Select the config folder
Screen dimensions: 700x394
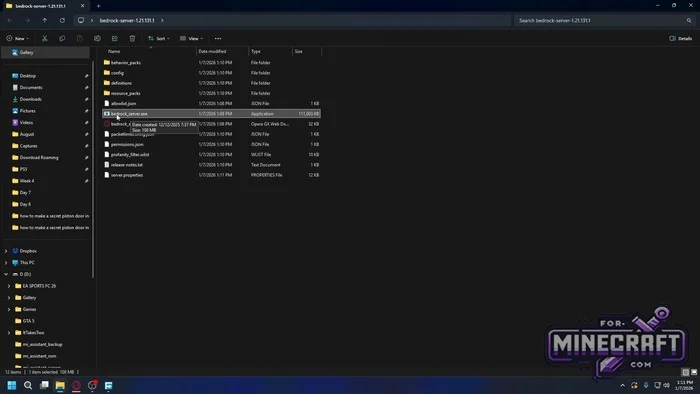pyautogui.click(x=211, y=73)
